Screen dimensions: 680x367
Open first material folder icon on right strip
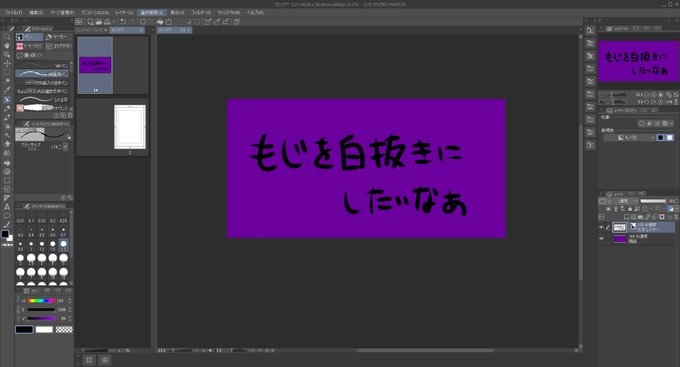pyautogui.click(x=590, y=30)
